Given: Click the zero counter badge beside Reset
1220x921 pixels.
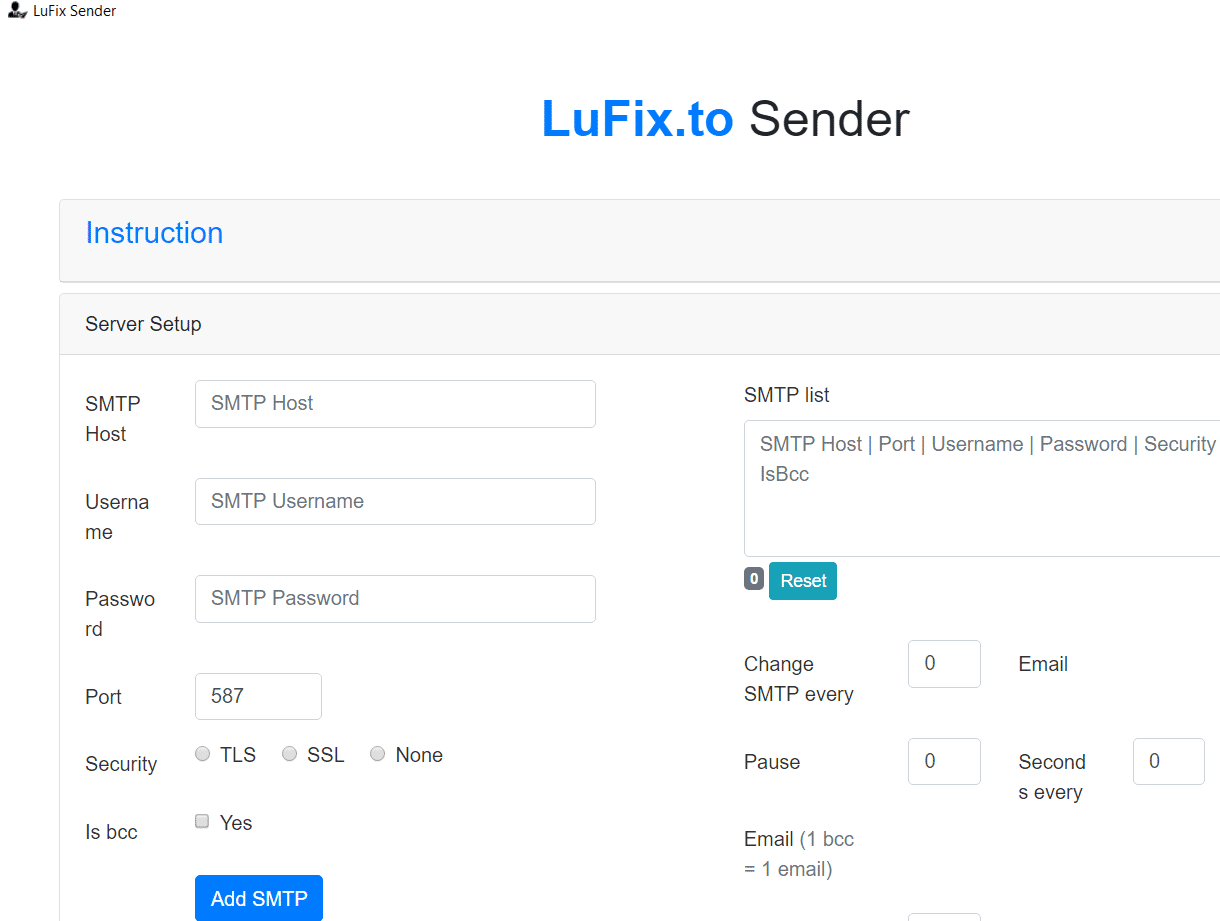Looking at the screenshot, I should pyautogui.click(x=753, y=578).
